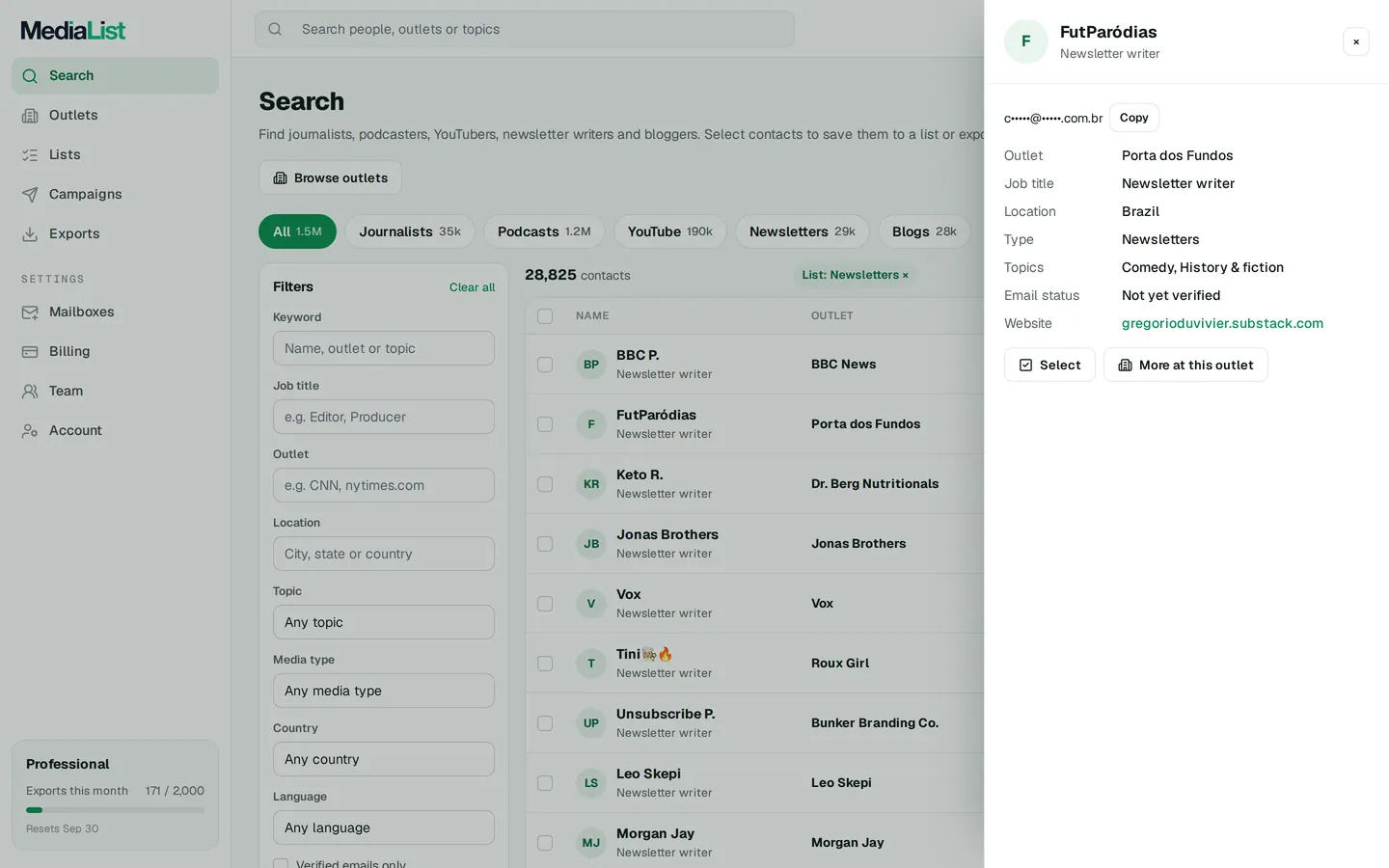Viewport: 1389px width, 868px height.
Task: Toggle the select-all checkbox in table header
Action: point(545,316)
